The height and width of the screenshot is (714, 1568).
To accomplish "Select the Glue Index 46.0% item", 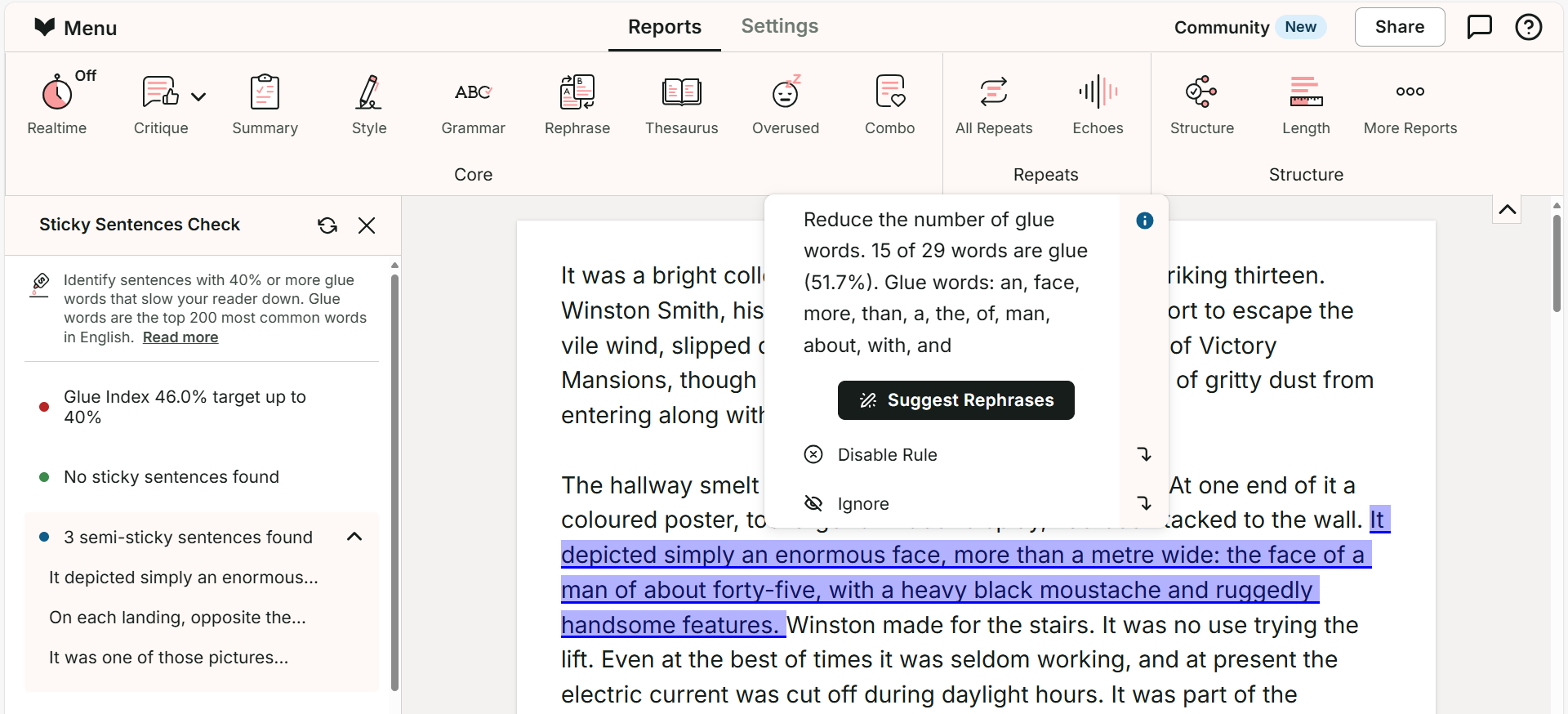I will pyautogui.click(x=203, y=407).
